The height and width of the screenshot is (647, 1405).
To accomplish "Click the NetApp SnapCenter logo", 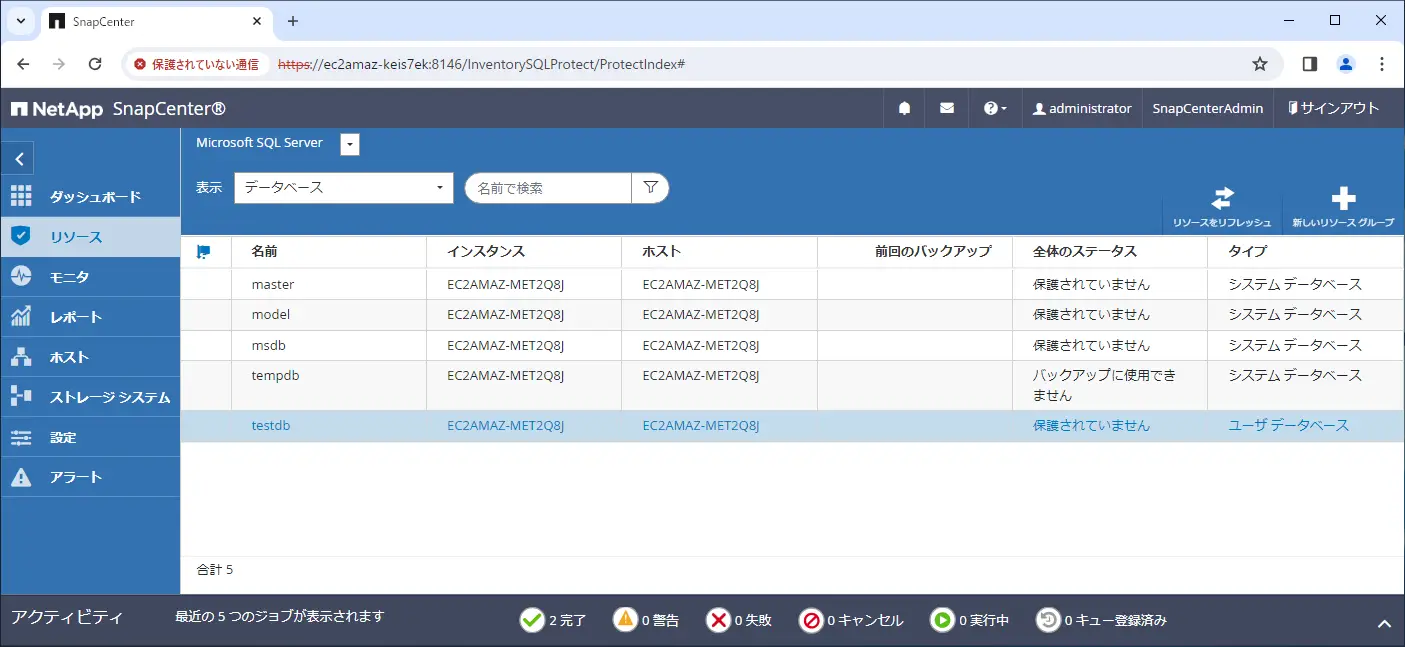I will (x=118, y=108).
